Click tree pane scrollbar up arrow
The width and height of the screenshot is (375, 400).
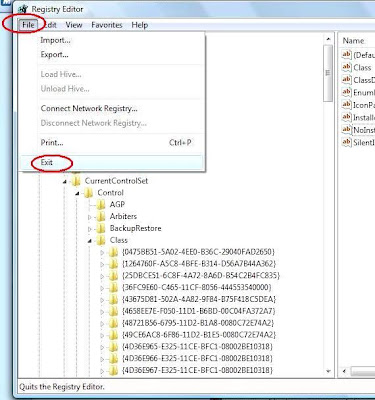(x=328, y=39)
